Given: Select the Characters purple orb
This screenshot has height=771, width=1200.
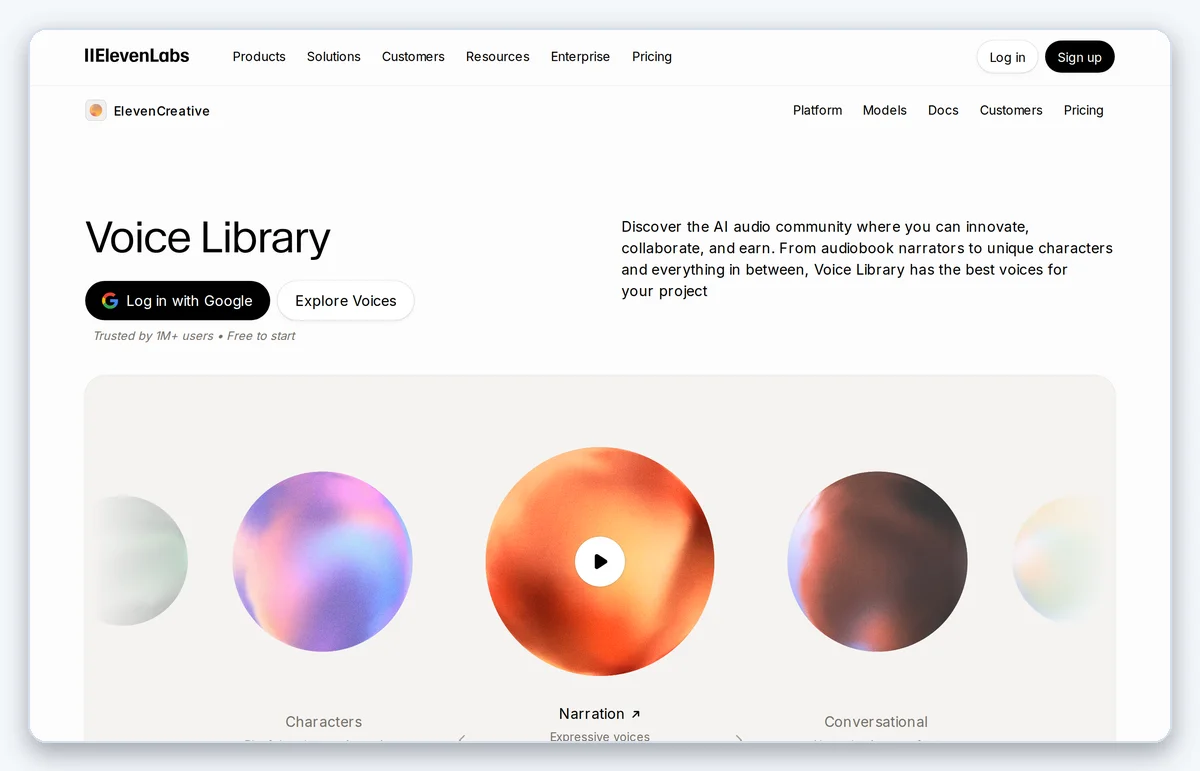Looking at the screenshot, I should [x=323, y=562].
